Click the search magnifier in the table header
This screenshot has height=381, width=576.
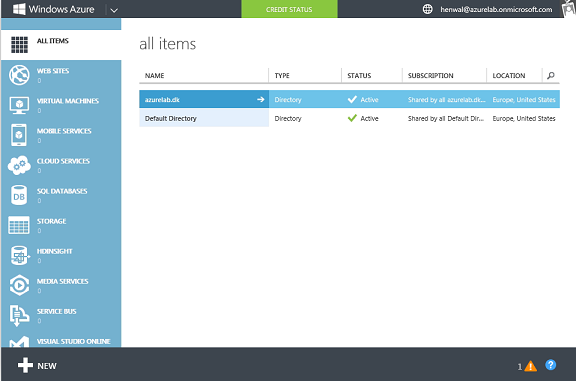pos(551,75)
